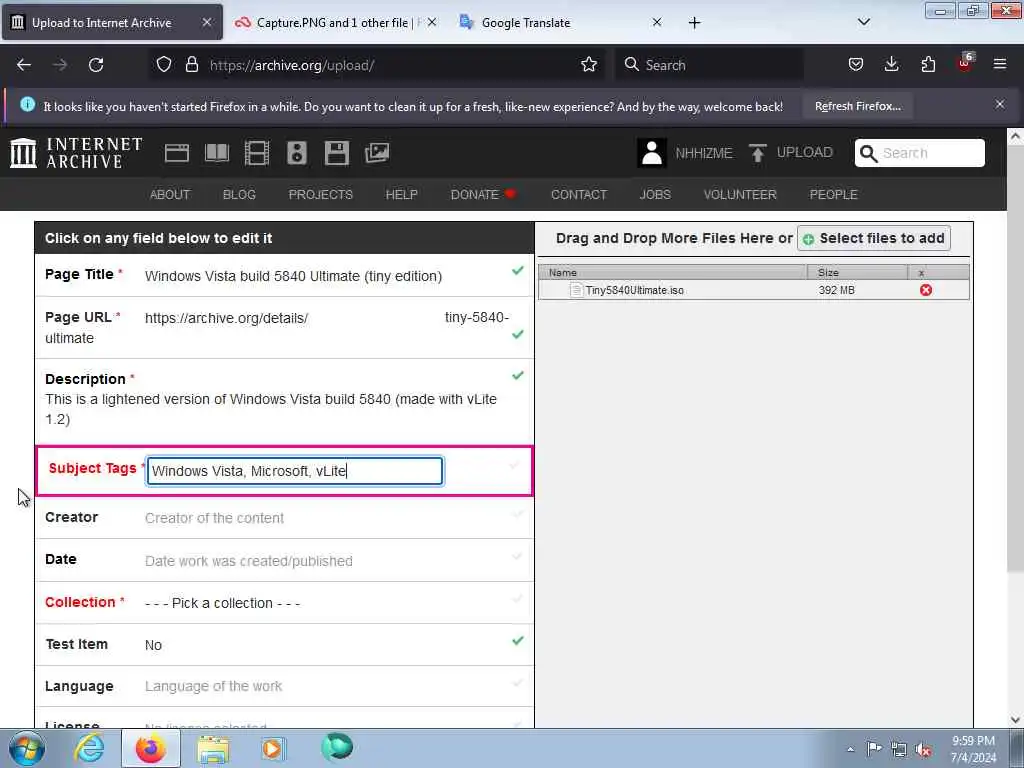Click the Subject Tags text input
1024x768 pixels.
point(295,471)
